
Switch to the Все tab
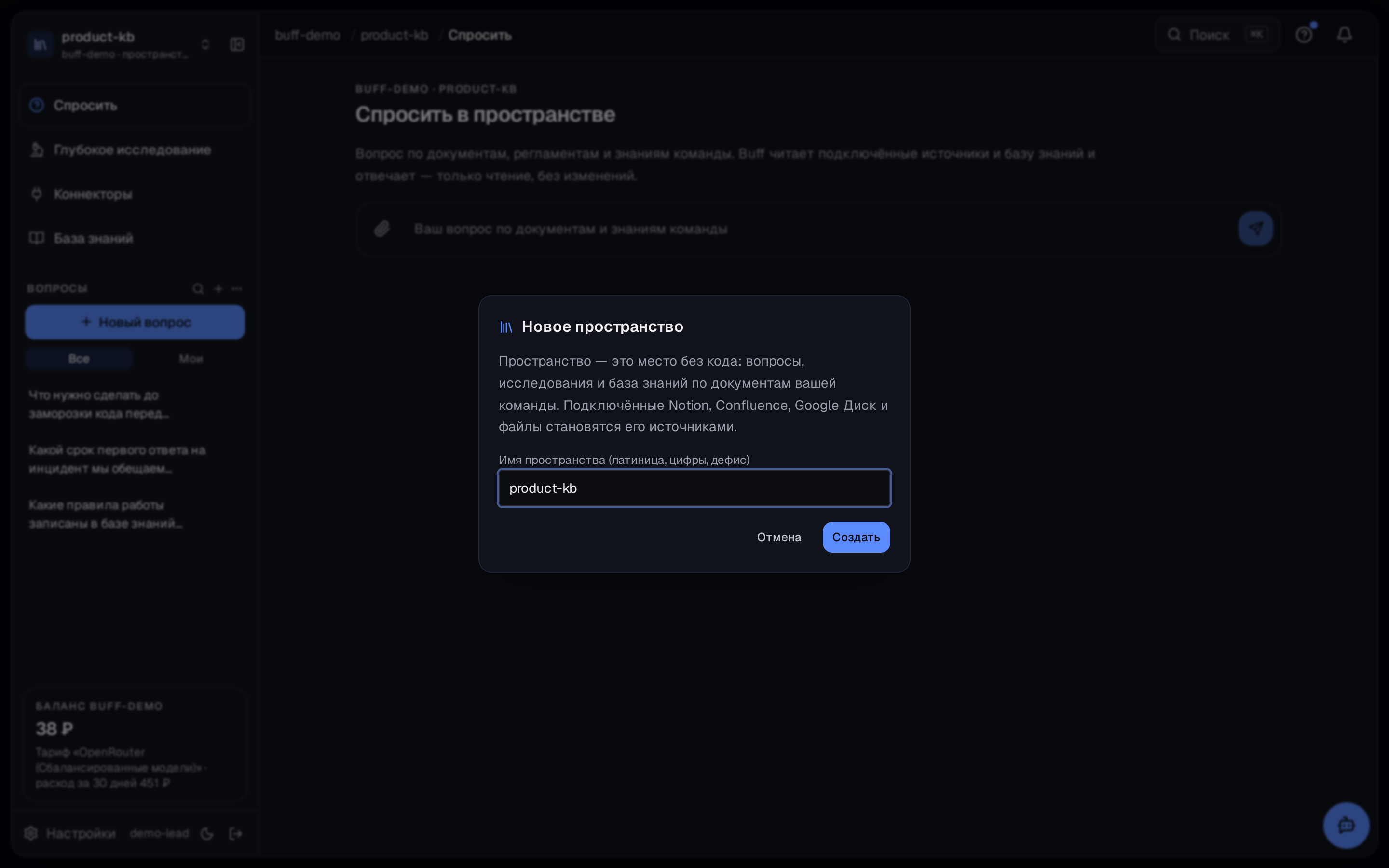point(79,359)
